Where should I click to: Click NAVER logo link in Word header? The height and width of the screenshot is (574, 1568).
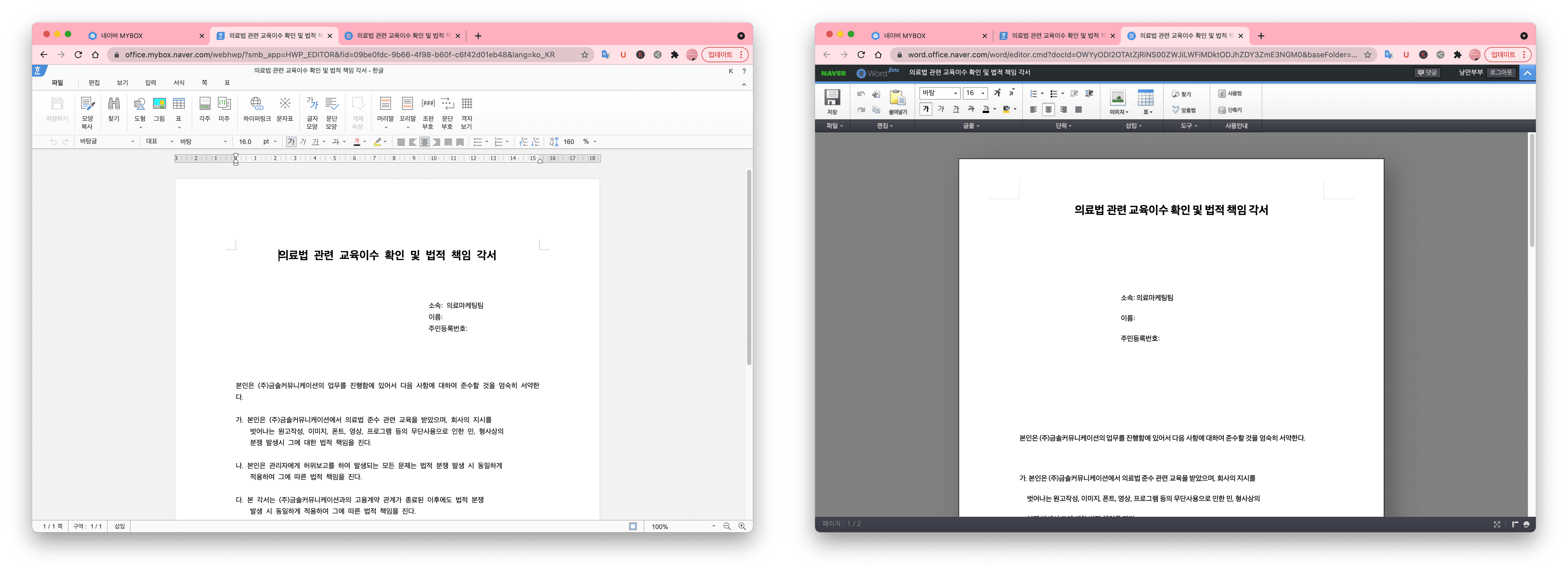point(833,73)
